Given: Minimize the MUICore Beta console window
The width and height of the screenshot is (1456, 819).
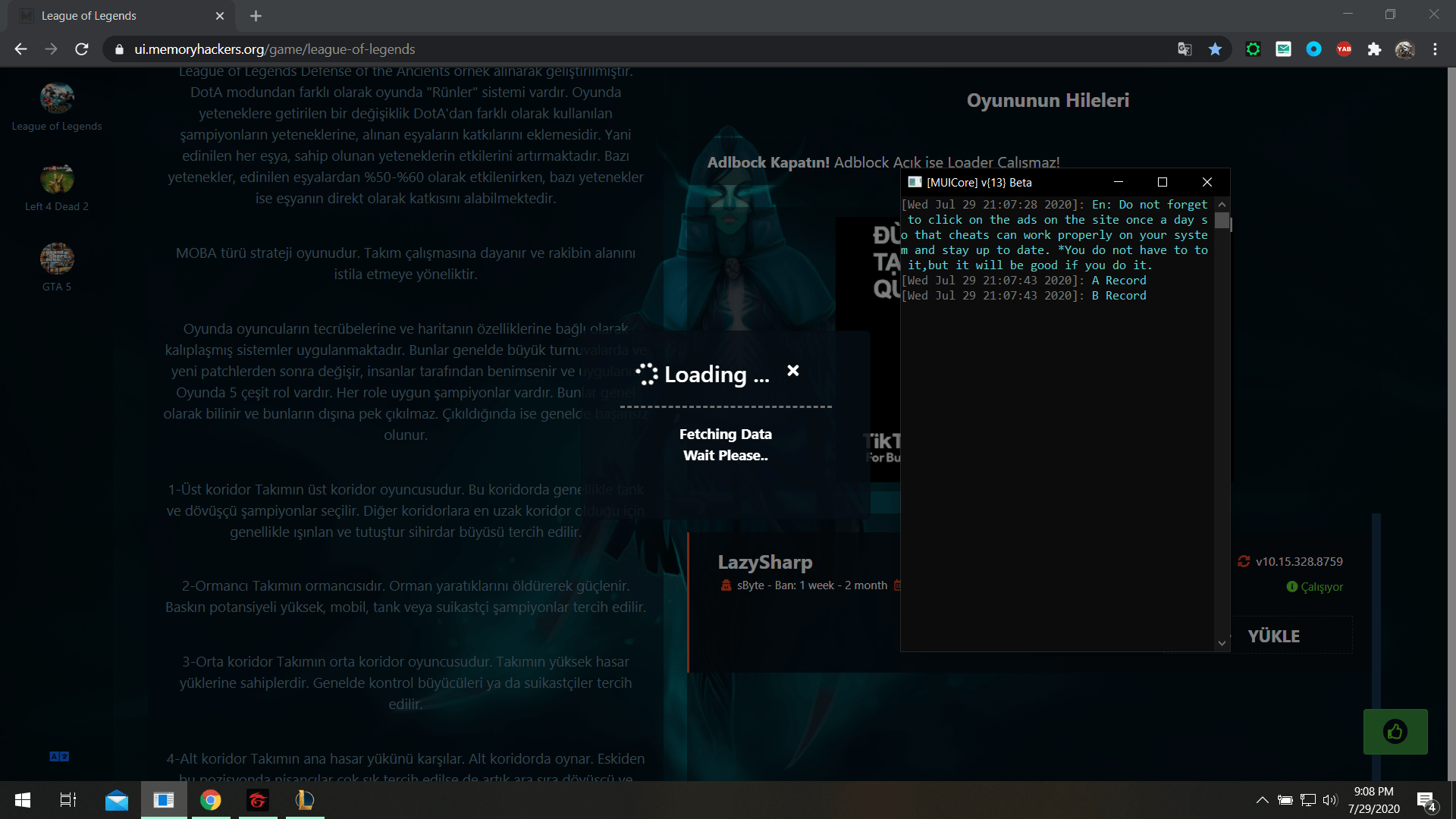Looking at the screenshot, I should click(1119, 182).
